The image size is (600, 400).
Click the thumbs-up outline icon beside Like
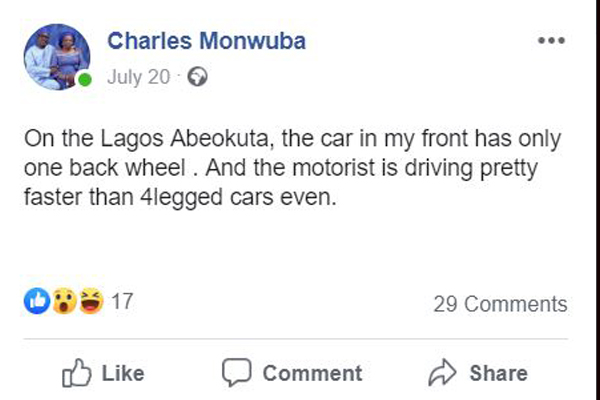click(x=77, y=373)
